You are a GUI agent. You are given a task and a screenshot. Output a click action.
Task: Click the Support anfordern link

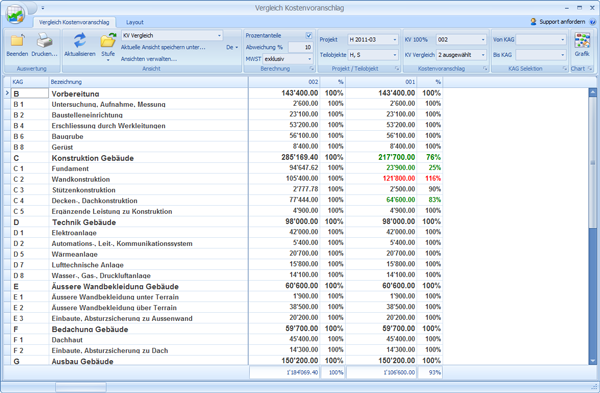pyautogui.click(x=562, y=22)
